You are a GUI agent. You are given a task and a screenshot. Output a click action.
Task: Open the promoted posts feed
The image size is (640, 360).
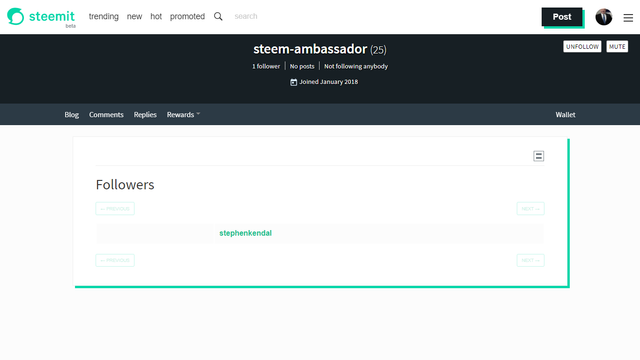click(187, 16)
